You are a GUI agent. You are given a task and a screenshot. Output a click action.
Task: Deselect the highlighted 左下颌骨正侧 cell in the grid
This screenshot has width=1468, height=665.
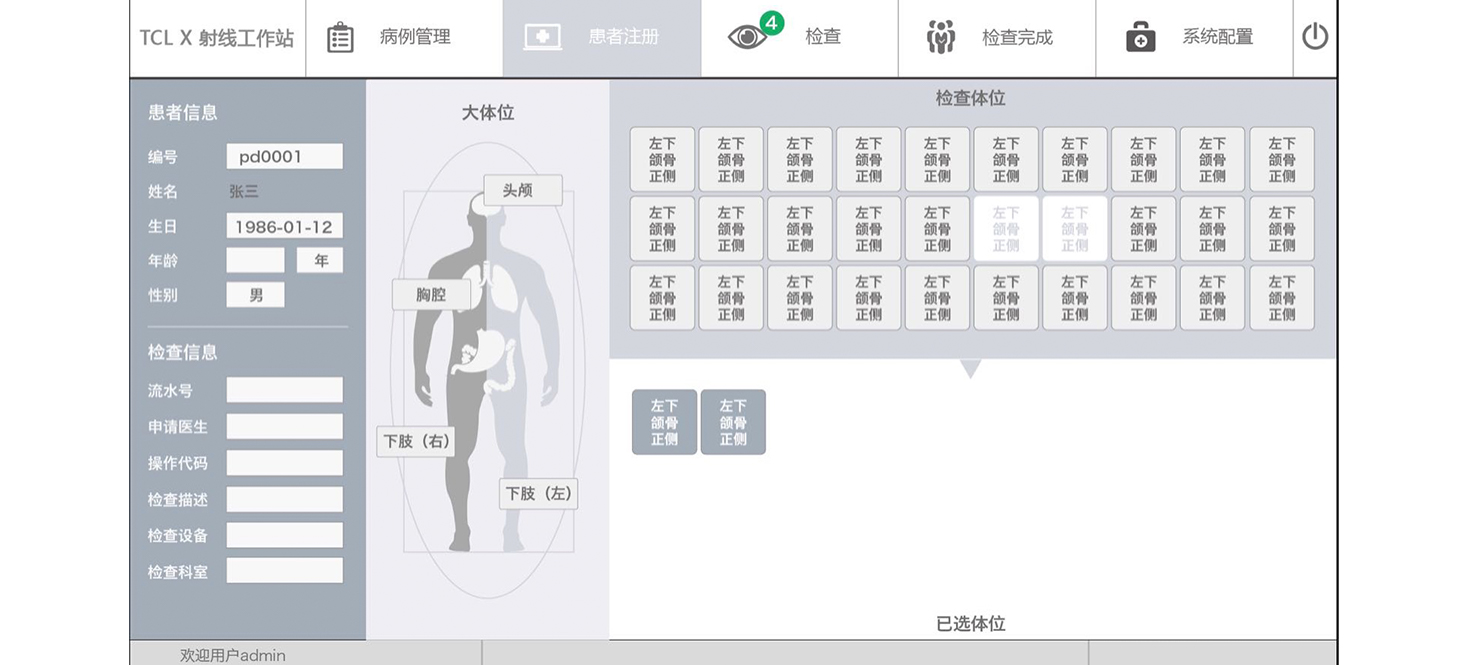click(x=1006, y=228)
